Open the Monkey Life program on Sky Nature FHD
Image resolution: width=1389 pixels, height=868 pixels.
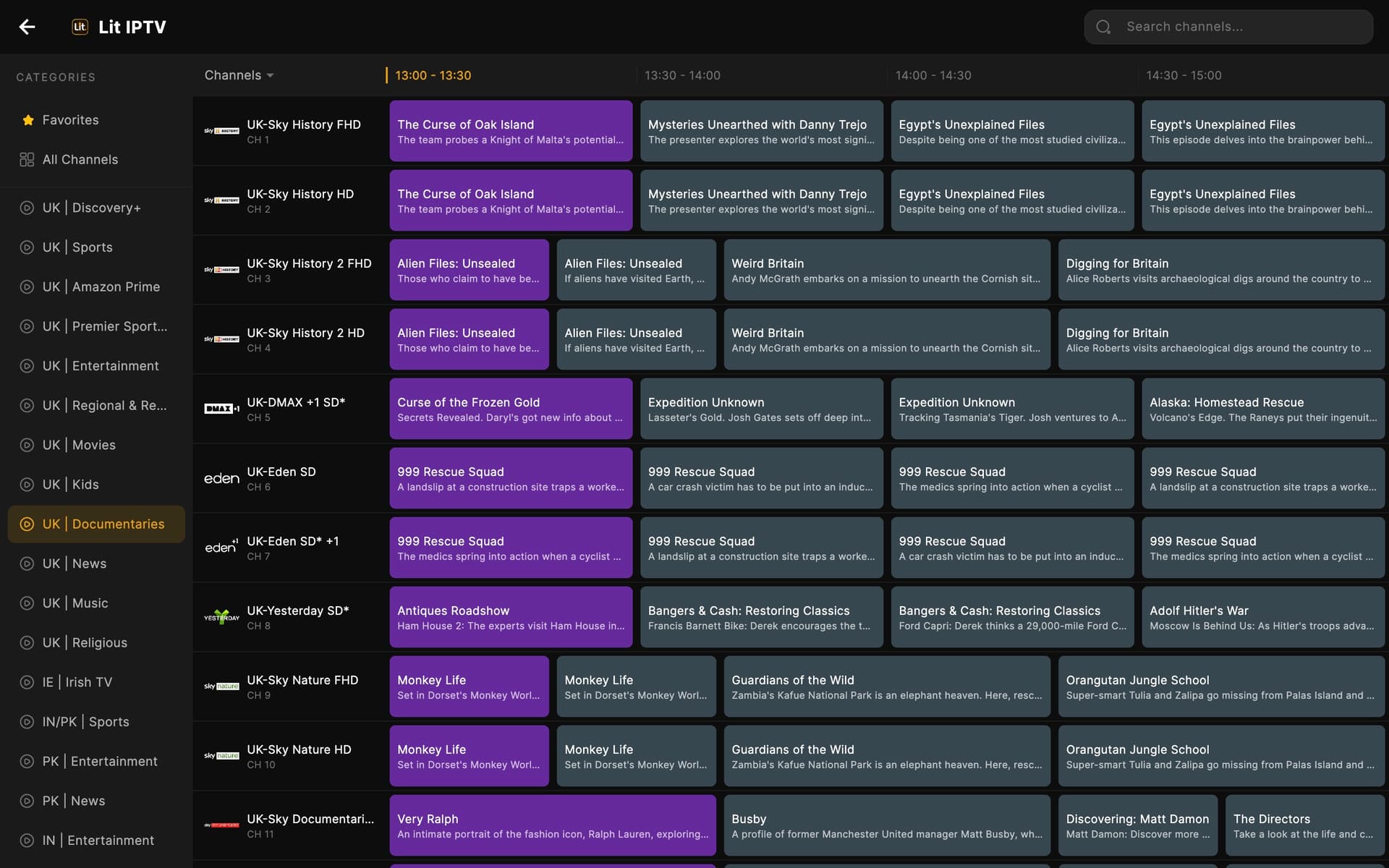pos(469,686)
